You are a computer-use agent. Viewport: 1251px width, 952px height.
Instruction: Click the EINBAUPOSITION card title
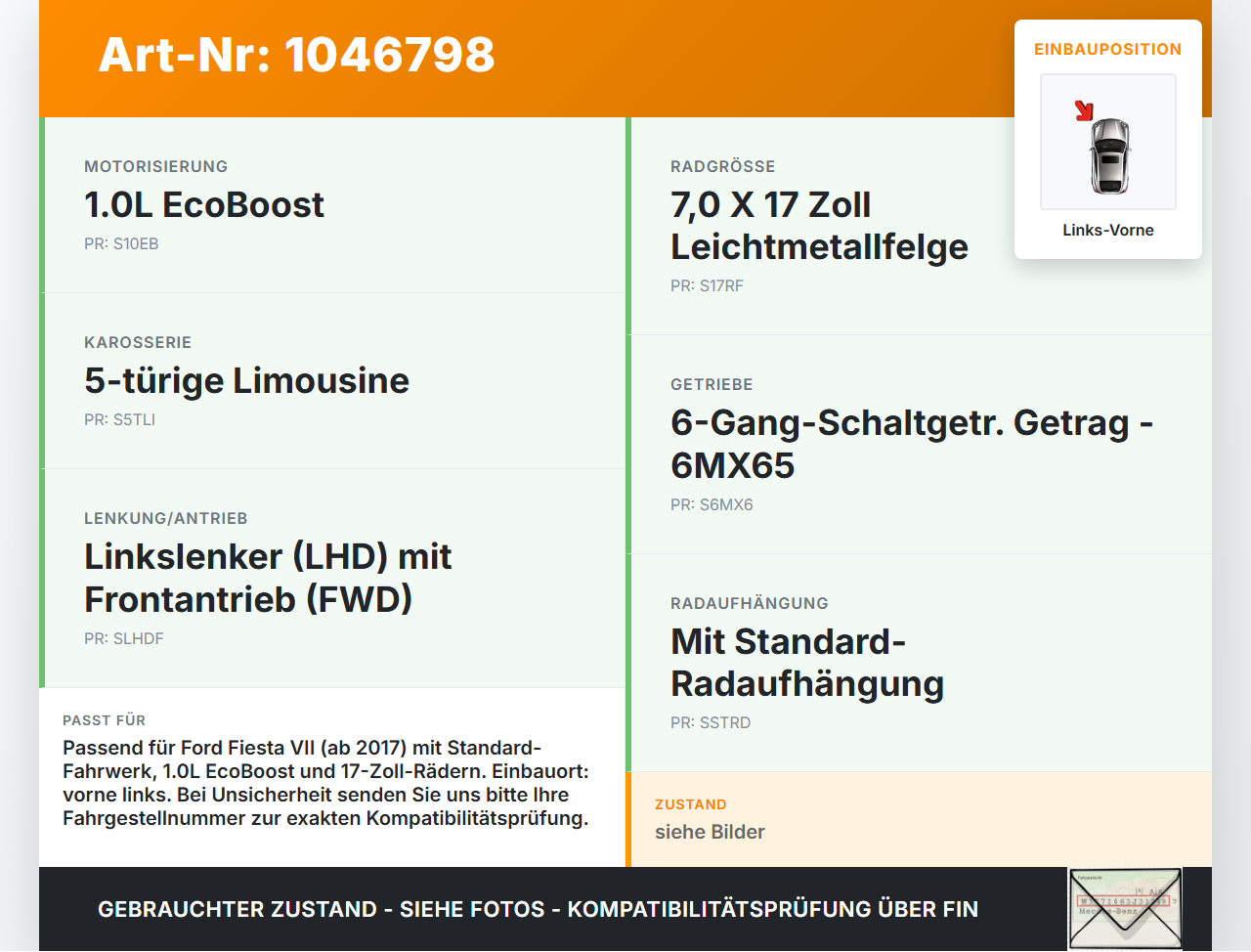point(1108,49)
